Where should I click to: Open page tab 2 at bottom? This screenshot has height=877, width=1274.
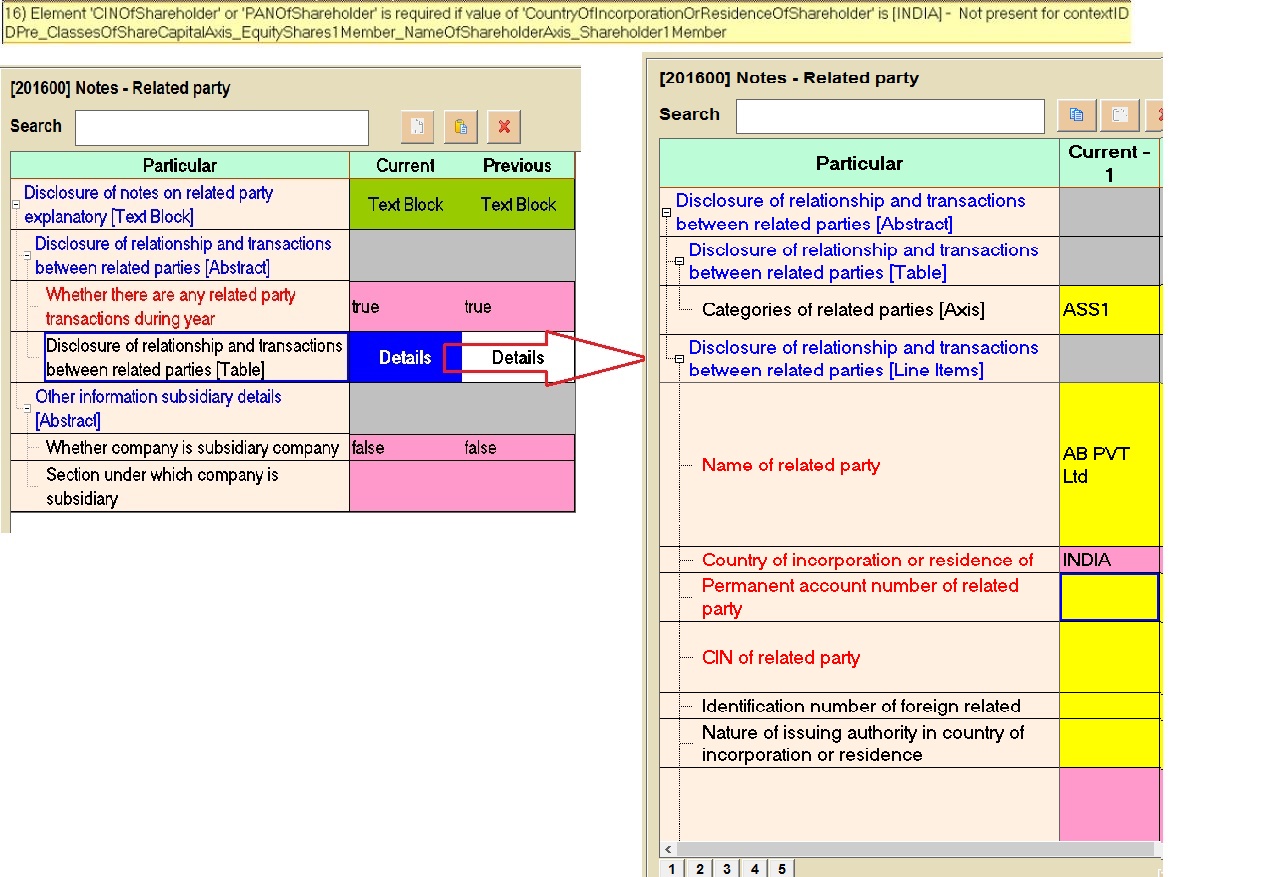[x=699, y=869]
